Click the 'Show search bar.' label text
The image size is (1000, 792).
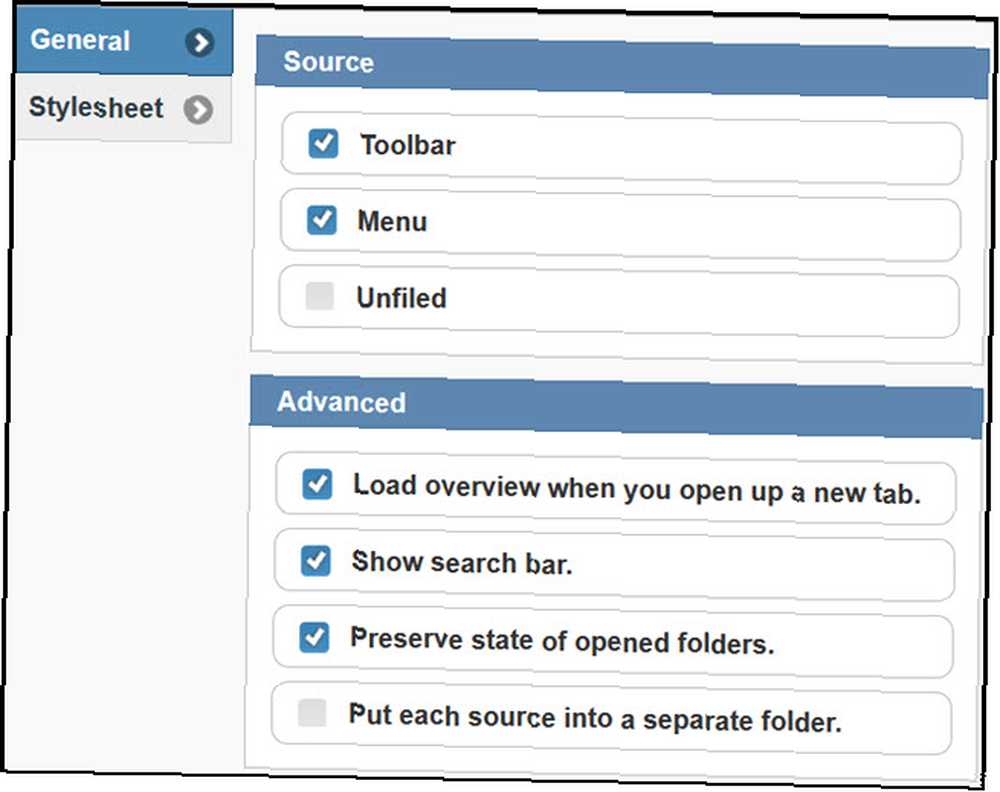click(462, 563)
